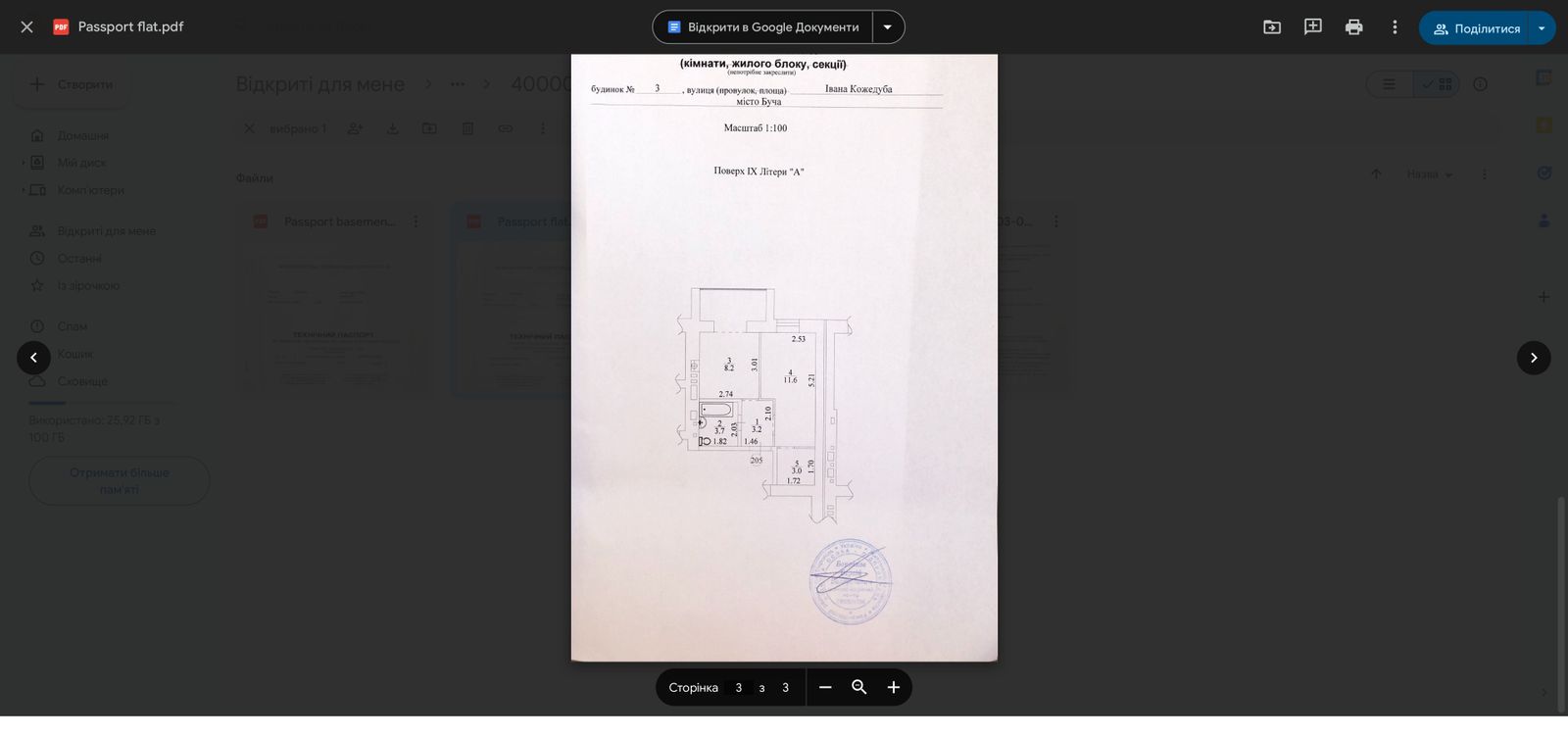Open Із зірочкою in the sidebar
The width and height of the screenshot is (1568, 737).
88,286
